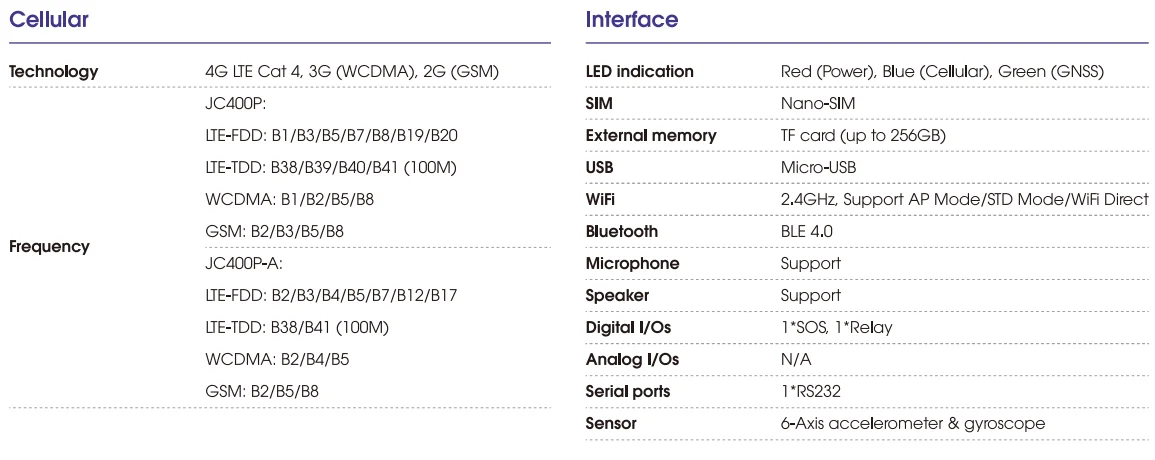Select the Technology row label
The height and width of the screenshot is (460, 1155).
click(x=54, y=72)
